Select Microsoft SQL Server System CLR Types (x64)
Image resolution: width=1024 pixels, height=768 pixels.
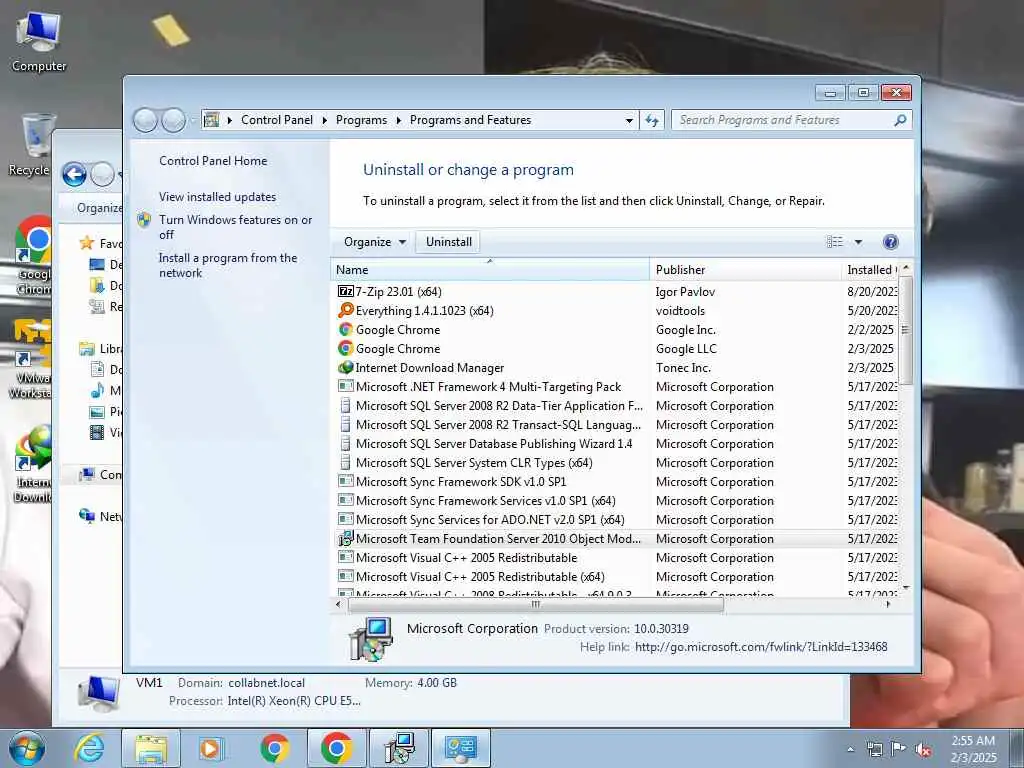click(x=474, y=462)
